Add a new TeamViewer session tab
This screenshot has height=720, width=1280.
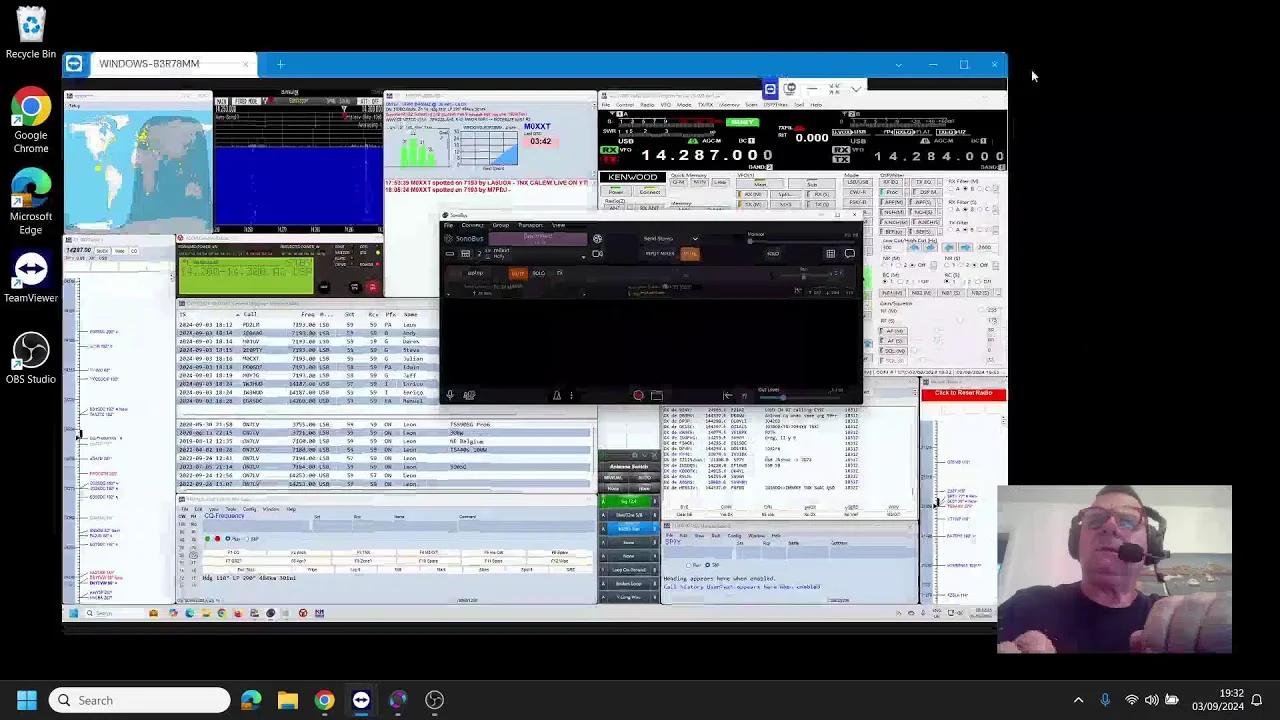[280, 64]
